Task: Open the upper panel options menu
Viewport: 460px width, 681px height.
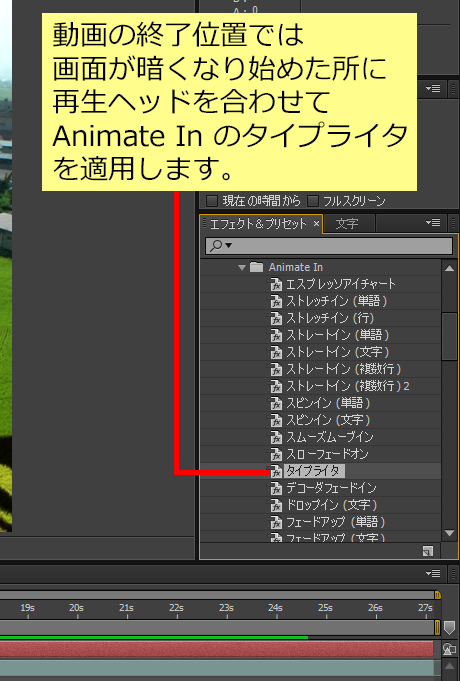Action: click(433, 89)
